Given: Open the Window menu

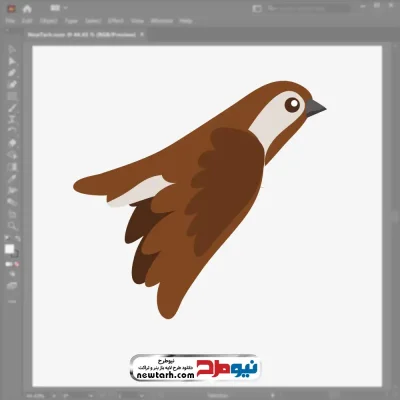Looking at the screenshot, I should (162, 21).
